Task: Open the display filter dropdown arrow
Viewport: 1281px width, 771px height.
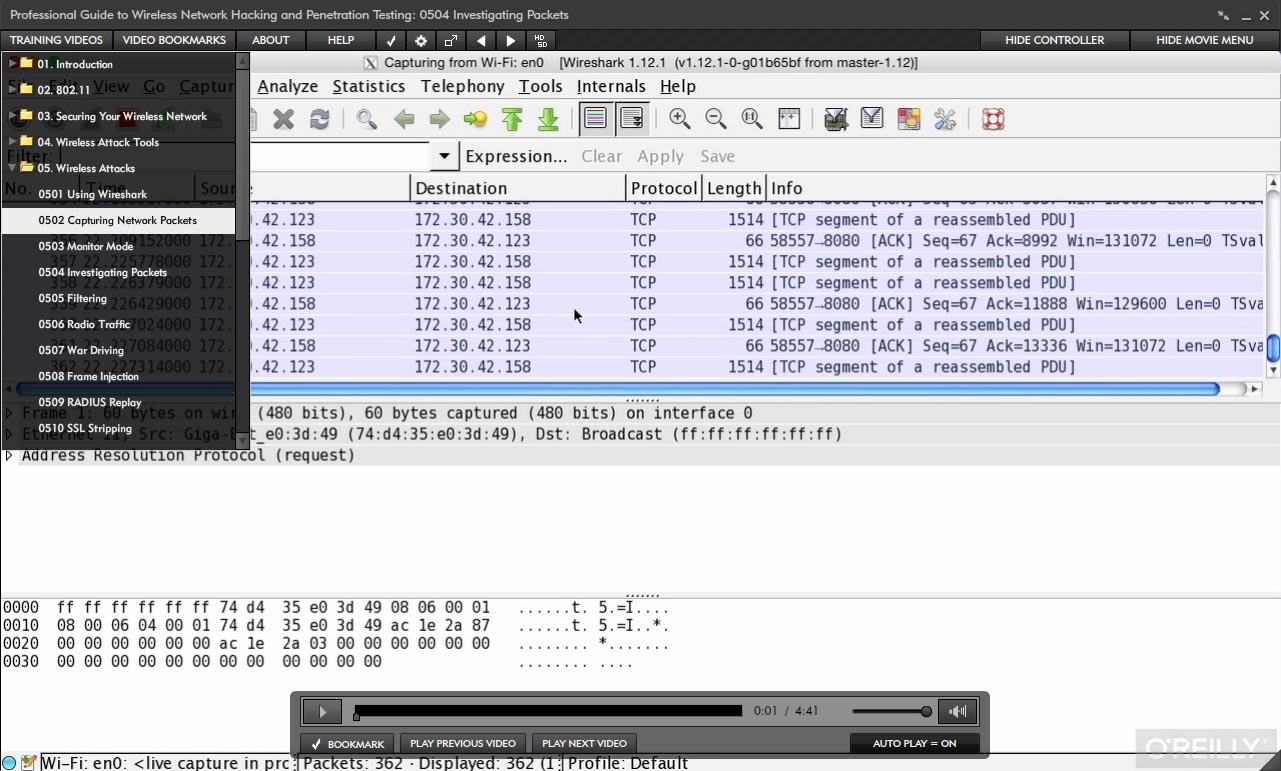Action: click(444, 157)
